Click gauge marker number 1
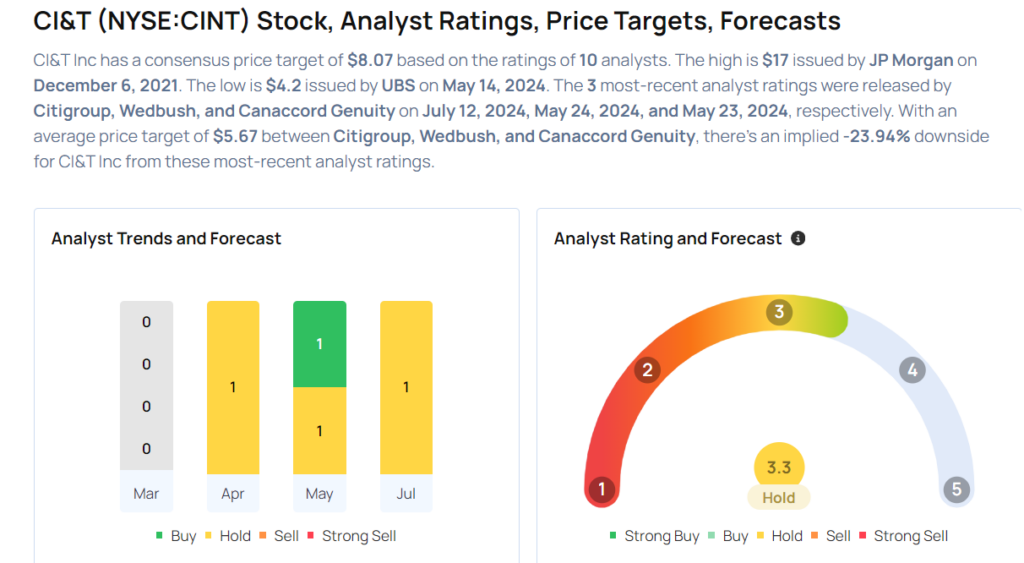This screenshot has width=1024, height=563. [x=601, y=489]
